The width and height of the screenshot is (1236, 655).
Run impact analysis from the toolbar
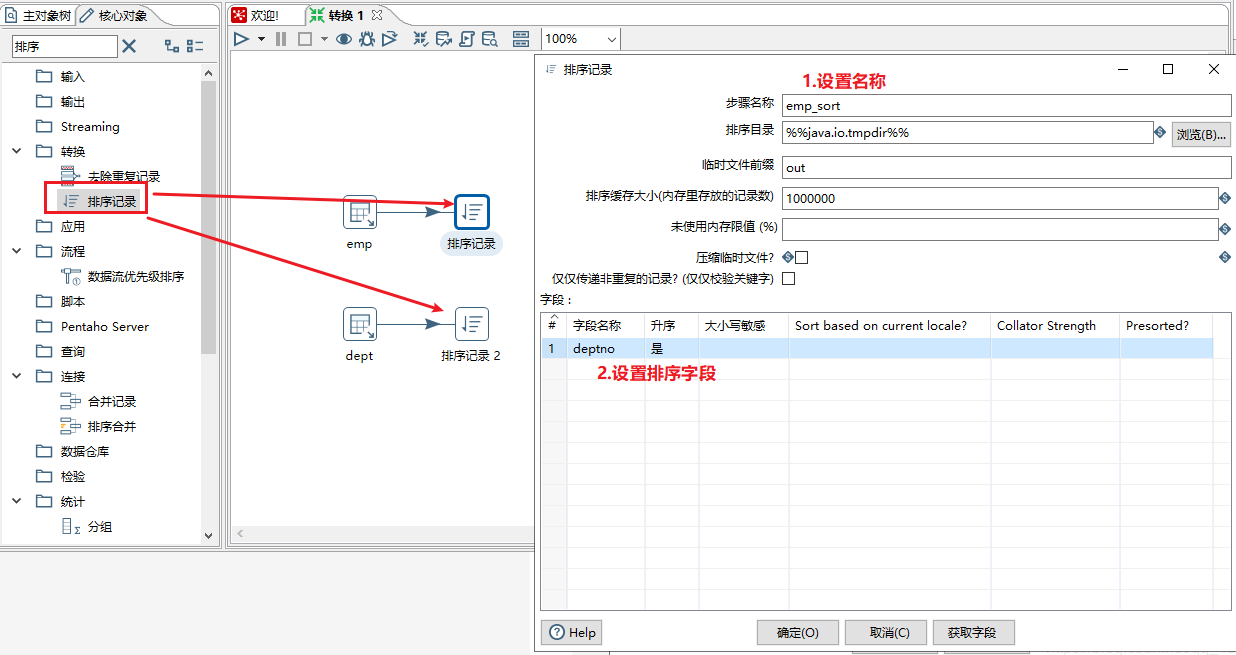coord(443,39)
